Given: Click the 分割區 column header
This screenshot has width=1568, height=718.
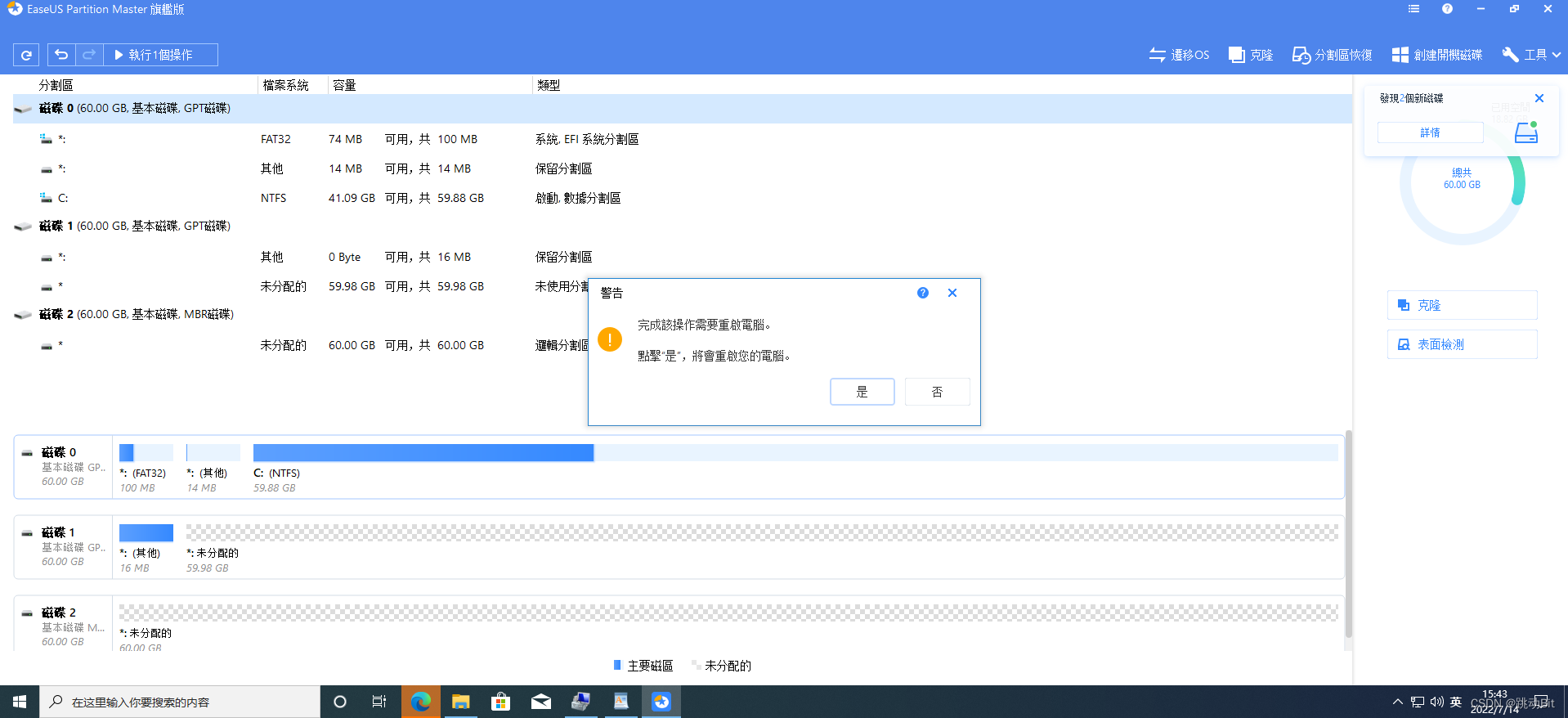Looking at the screenshot, I should 56,85.
